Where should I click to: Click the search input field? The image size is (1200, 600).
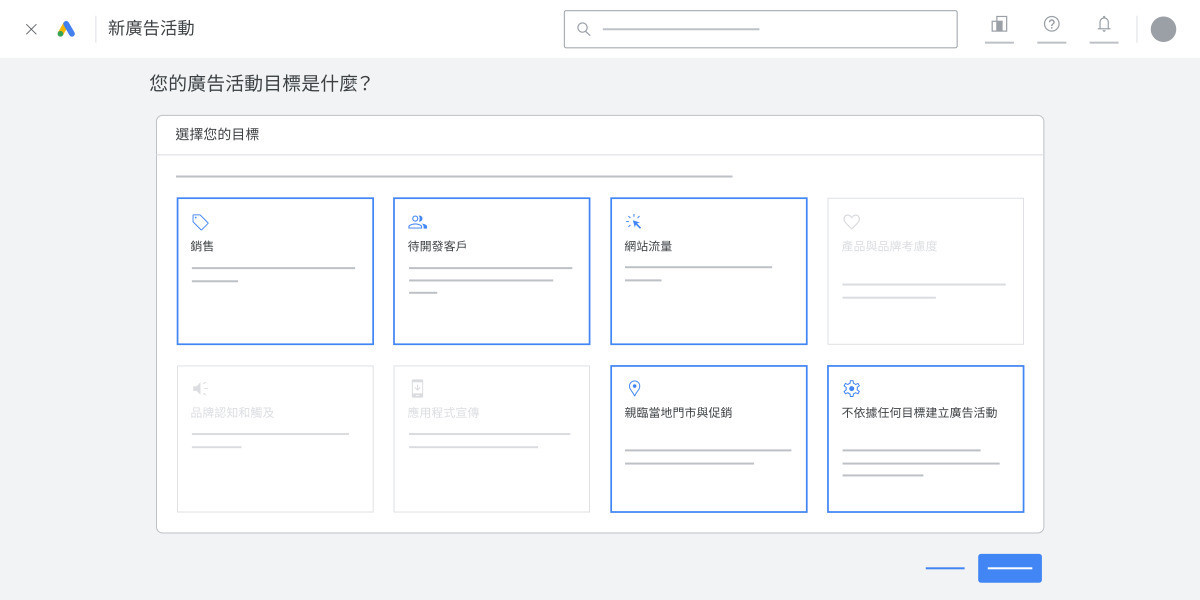pos(770,29)
